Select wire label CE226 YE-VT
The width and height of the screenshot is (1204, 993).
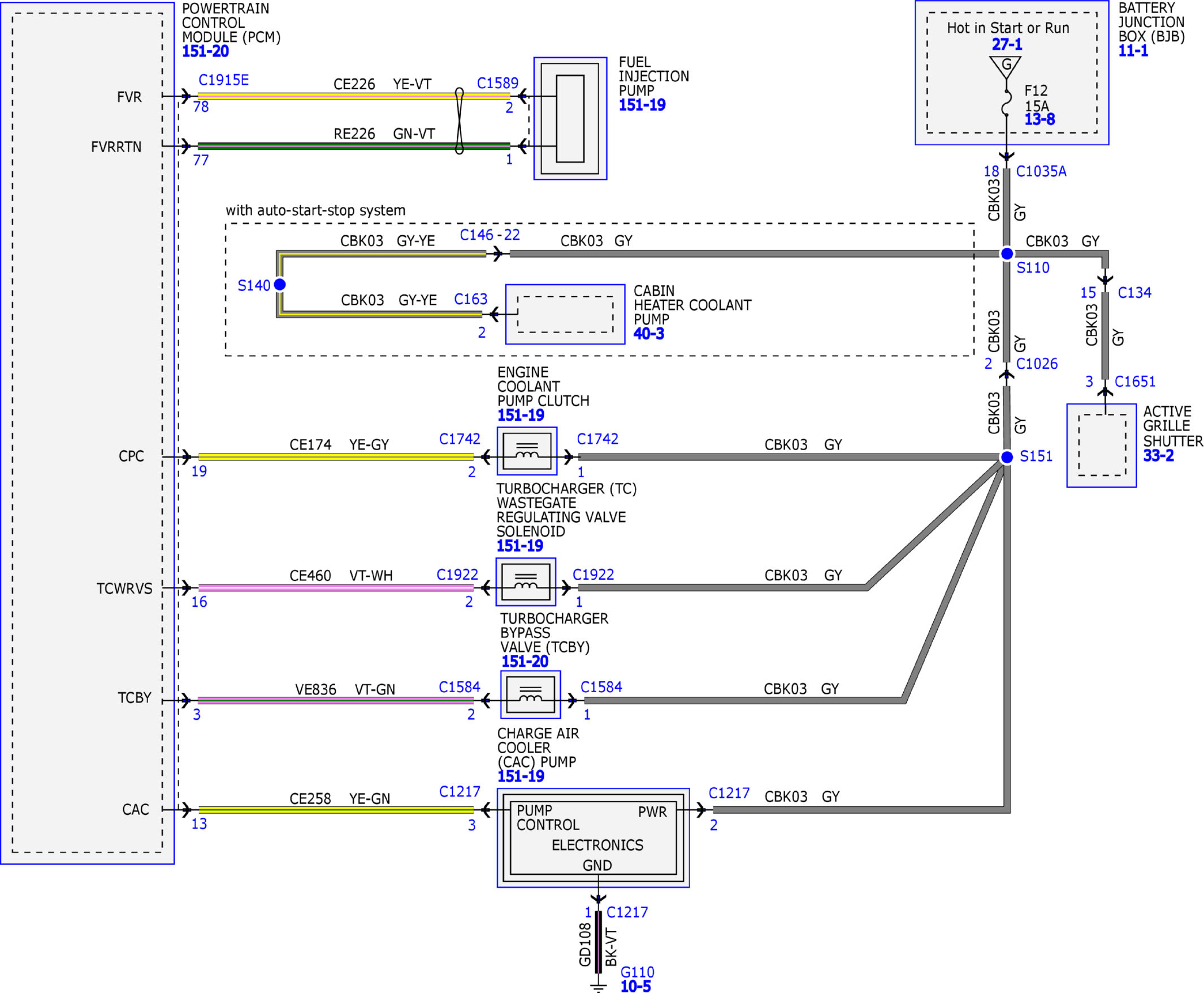pos(383,85)
